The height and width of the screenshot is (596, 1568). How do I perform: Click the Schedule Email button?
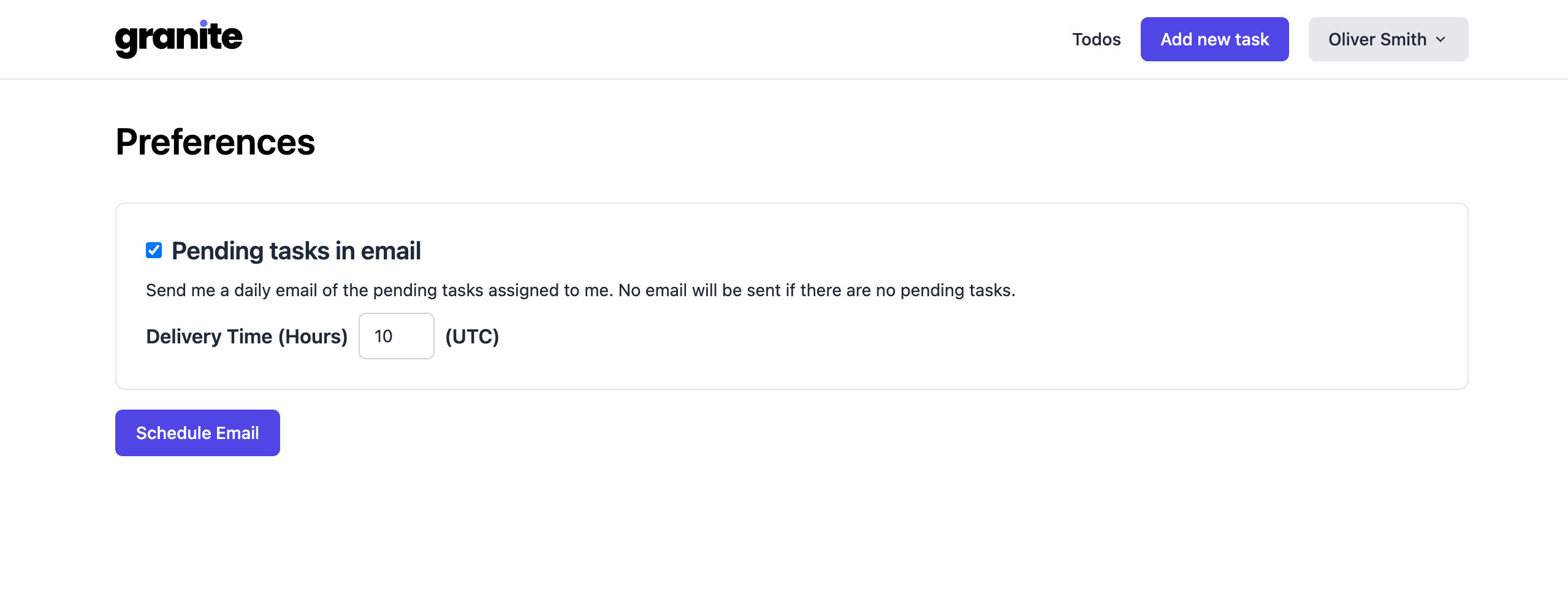coord(197,433)
